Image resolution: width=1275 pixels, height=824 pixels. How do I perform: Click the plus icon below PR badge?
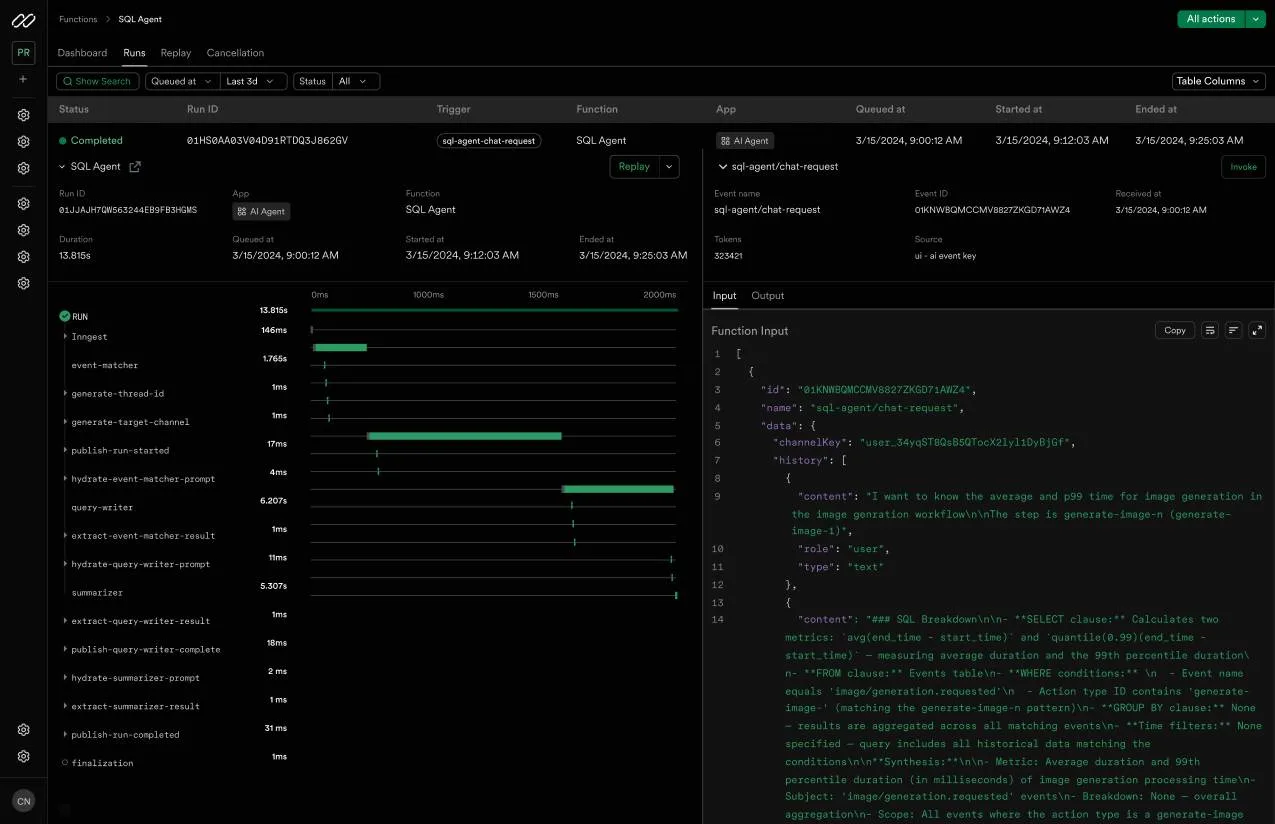point(23,80)
